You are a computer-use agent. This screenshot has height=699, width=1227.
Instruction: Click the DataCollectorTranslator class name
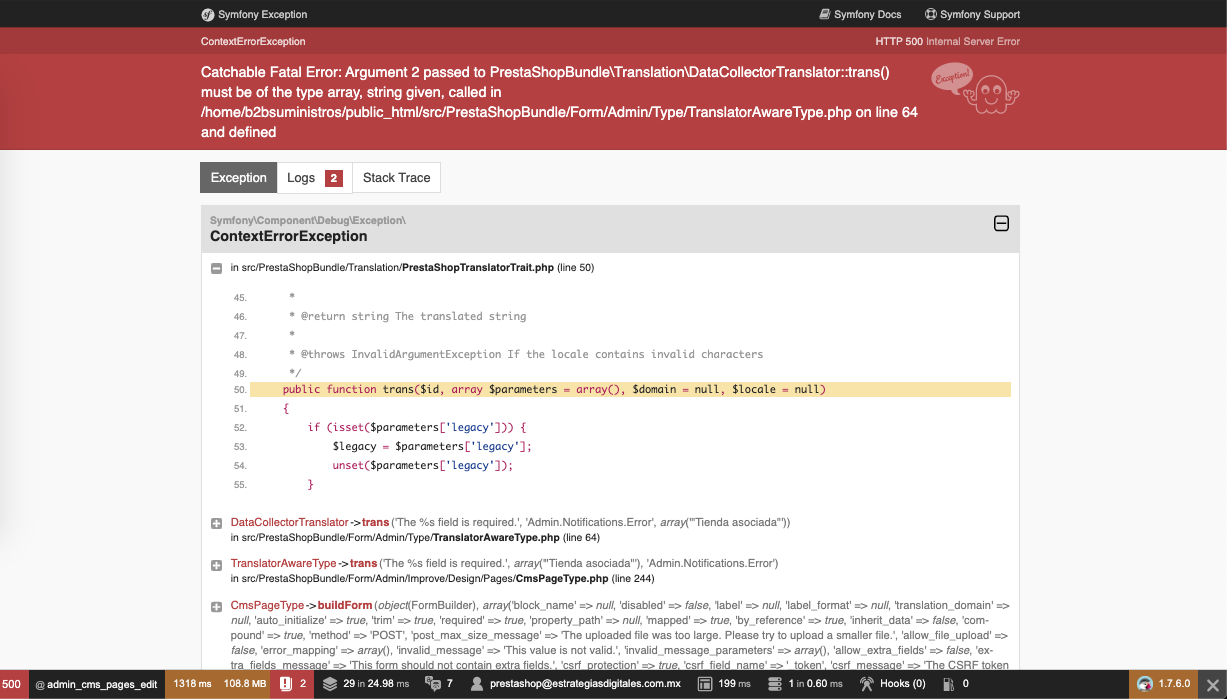pos(289,522)
